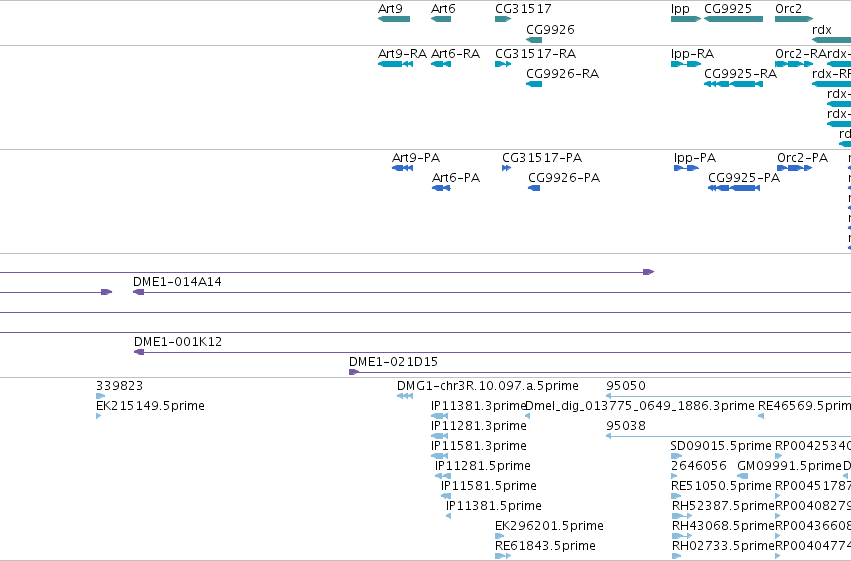The height and width of the screenshot is (561, 851).
Task: Click the CG9926-PA protein glyph
Action: point(534,188)
